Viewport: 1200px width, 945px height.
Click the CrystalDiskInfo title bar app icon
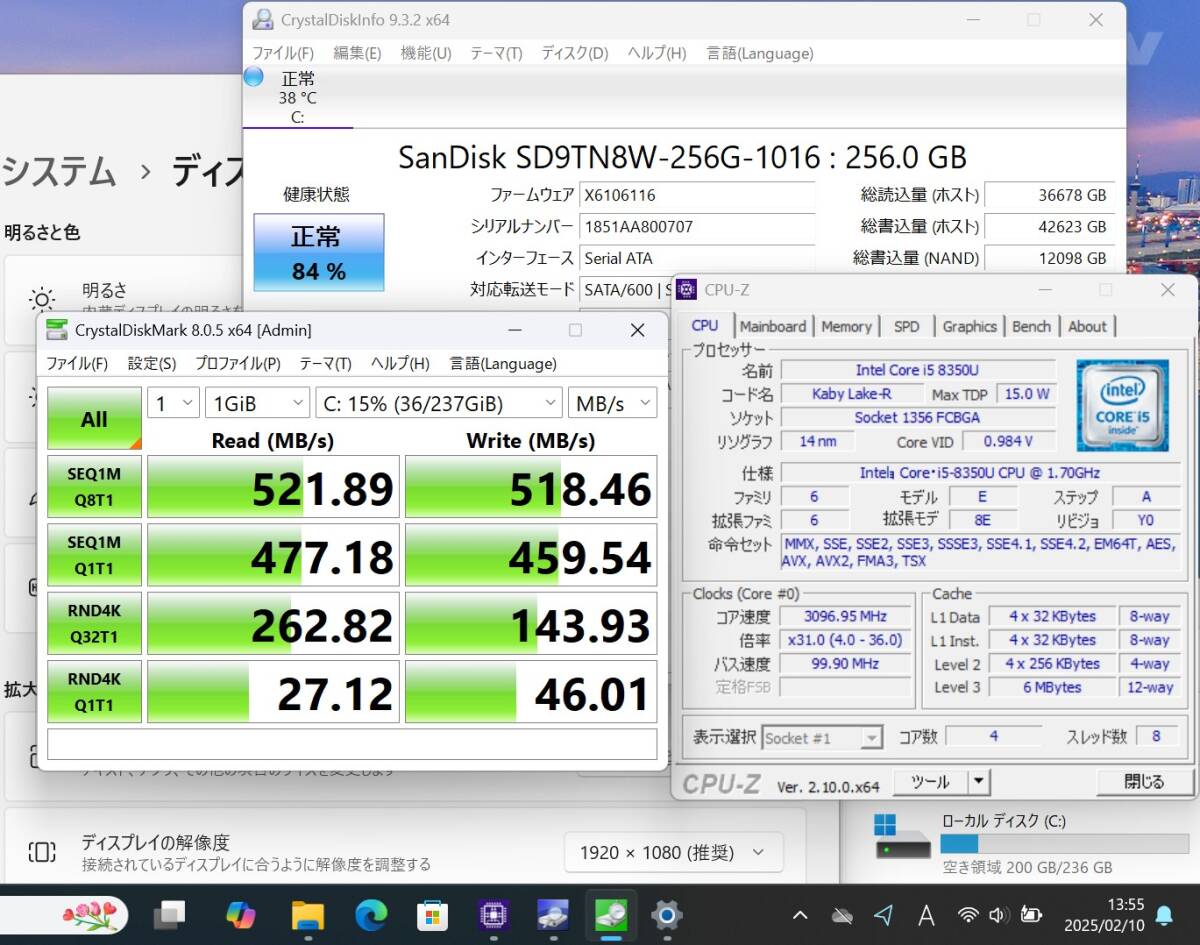tap(262, 19)
